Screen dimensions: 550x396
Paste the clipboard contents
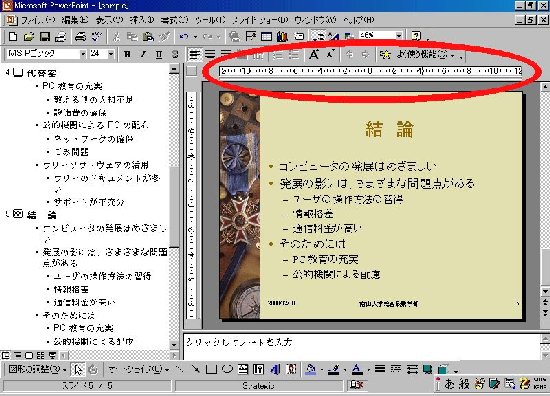pos(148,36)
